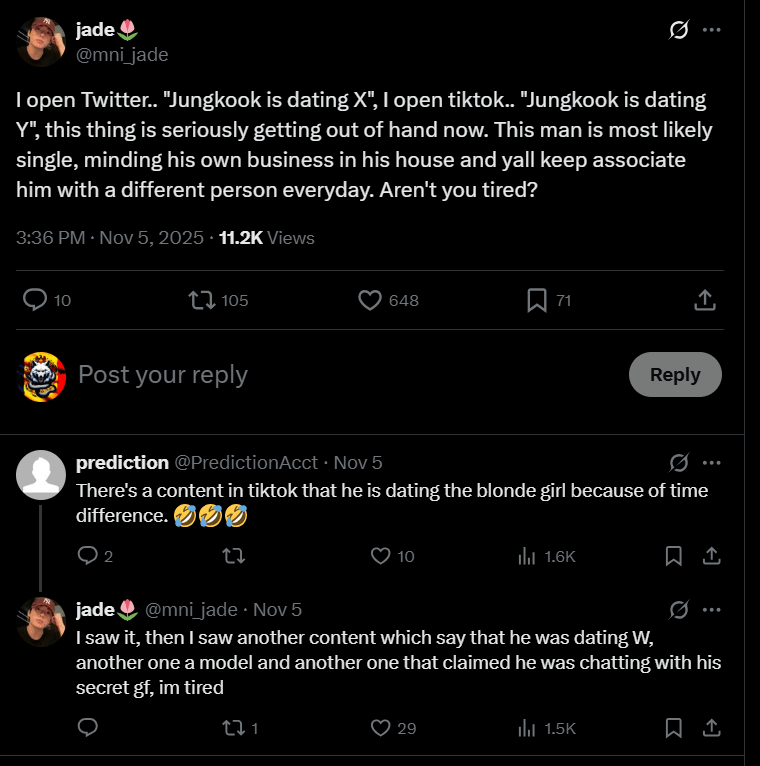Image resolution: width=760 pixels, height=766 pixels.
Task: Bookmark prediction's reply
Action: [674, 556]
